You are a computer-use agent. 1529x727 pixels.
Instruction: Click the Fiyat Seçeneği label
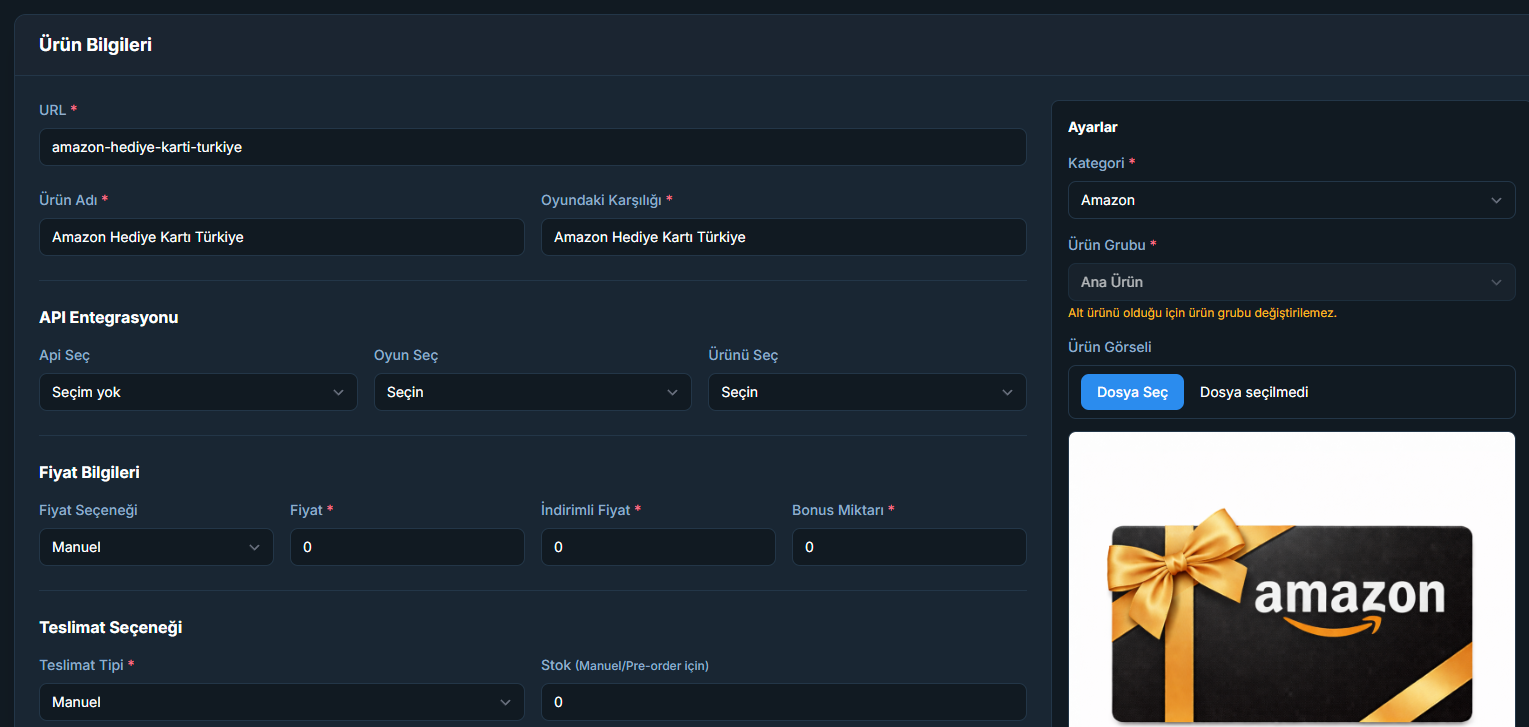tap(88, 510)
